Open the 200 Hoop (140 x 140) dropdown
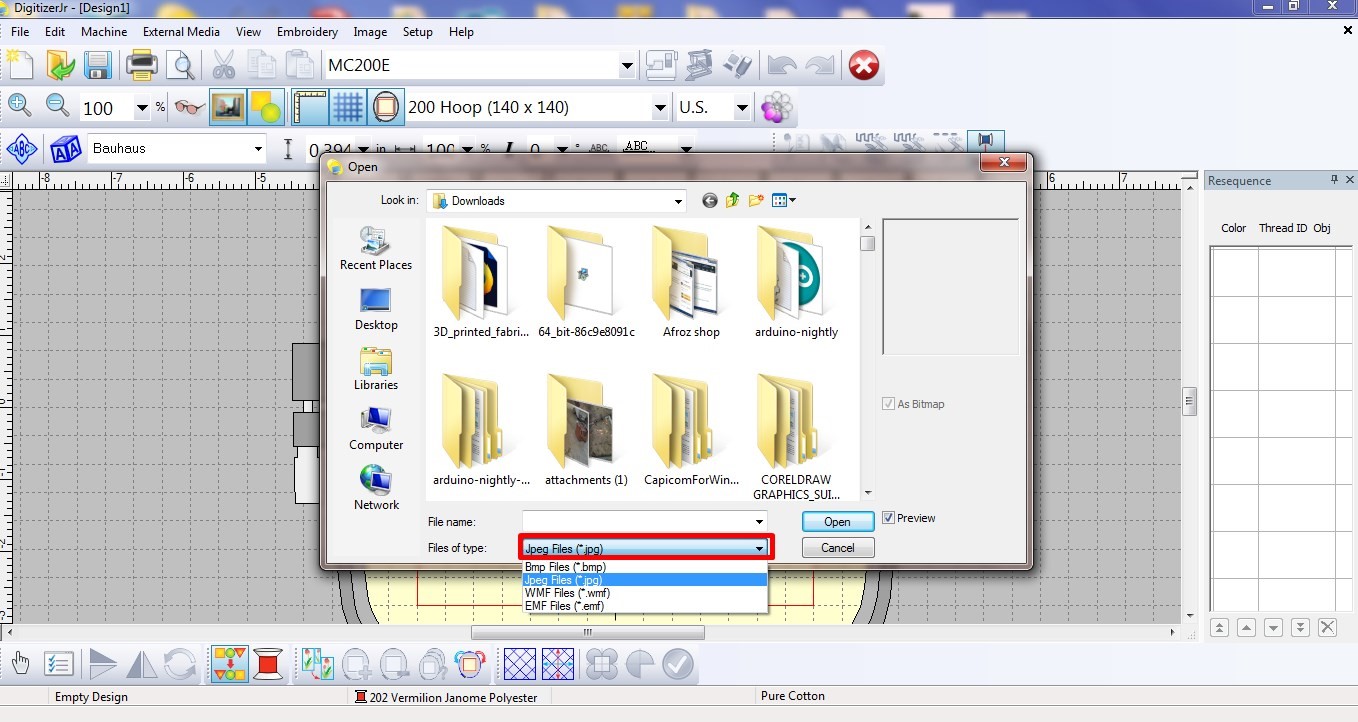Image resolution: width=1358 pixels, height=722 pixels. [660, 107]
